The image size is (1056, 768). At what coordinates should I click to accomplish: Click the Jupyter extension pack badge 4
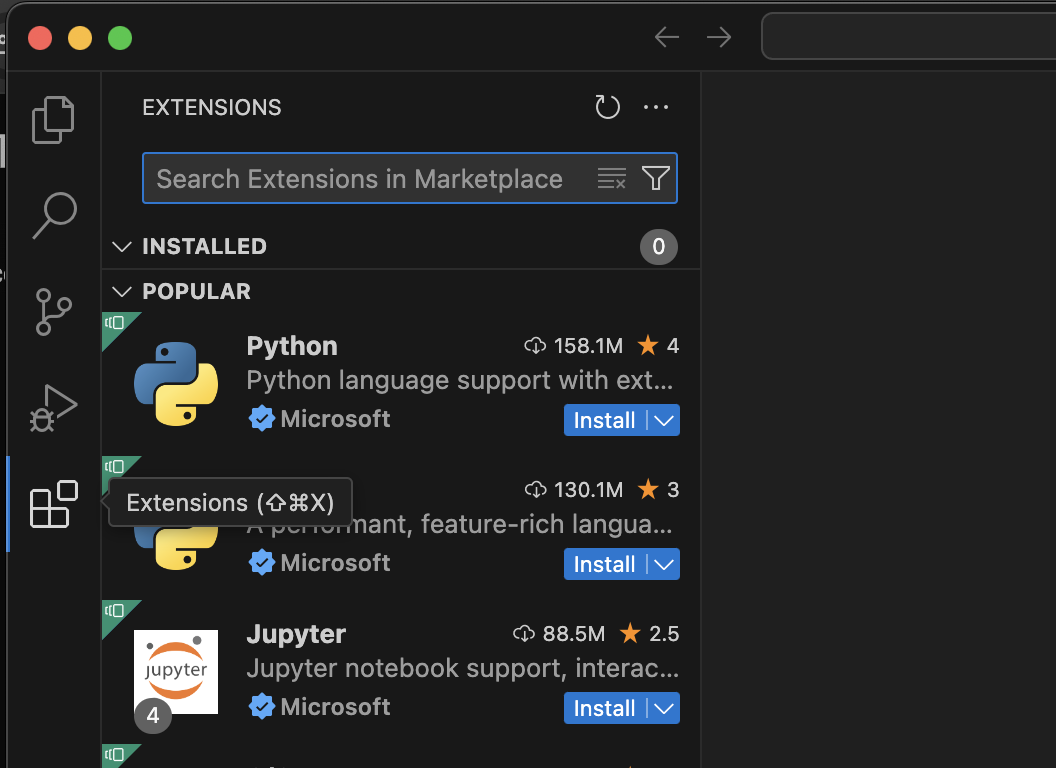tap(153, 715)
